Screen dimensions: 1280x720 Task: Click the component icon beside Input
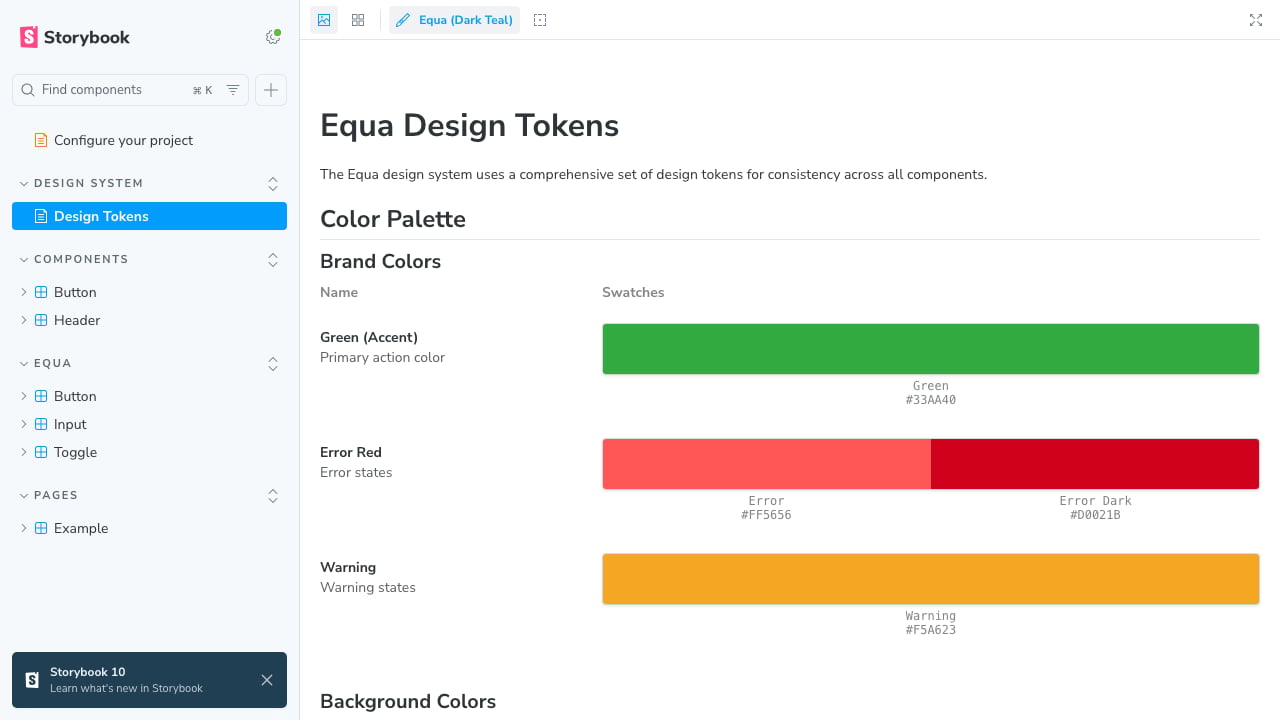(x=41, y=424)
